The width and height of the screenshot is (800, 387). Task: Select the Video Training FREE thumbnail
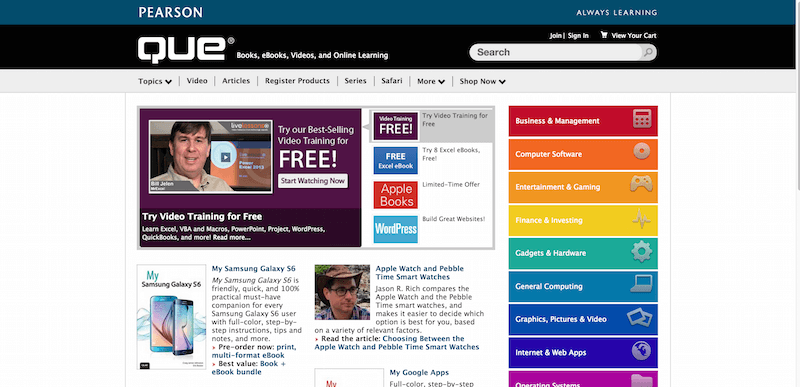[395, 126]
